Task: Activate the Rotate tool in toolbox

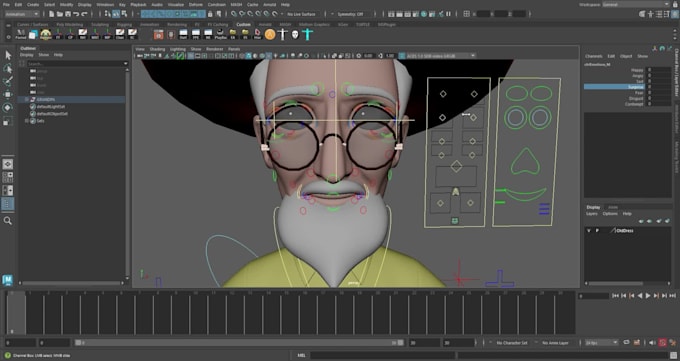Action: click(8, 108)
